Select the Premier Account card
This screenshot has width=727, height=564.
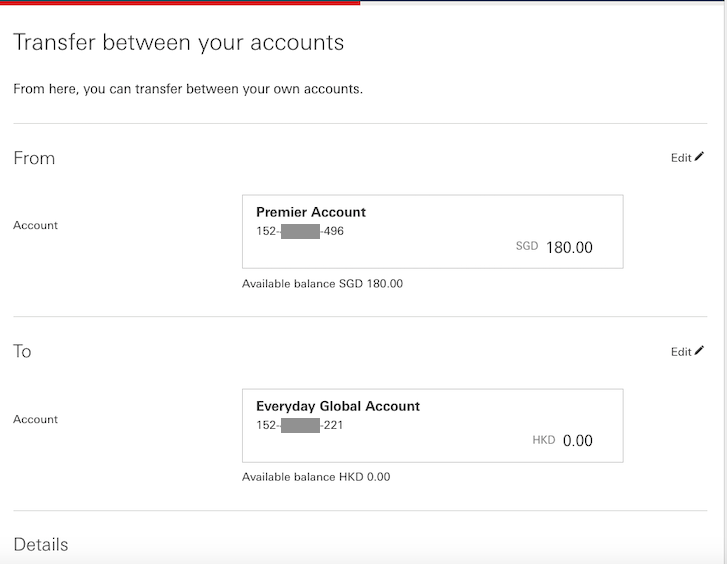[x=433, y=231]
